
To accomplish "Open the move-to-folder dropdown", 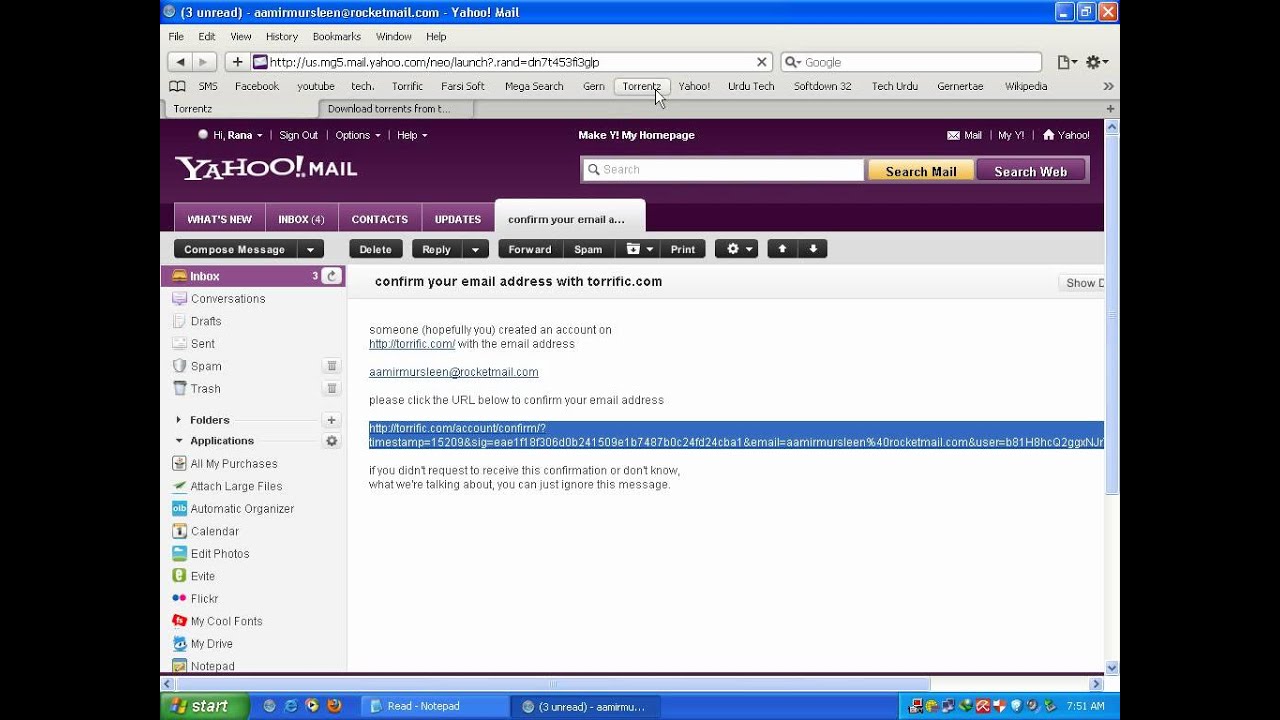I will (640, 249).
